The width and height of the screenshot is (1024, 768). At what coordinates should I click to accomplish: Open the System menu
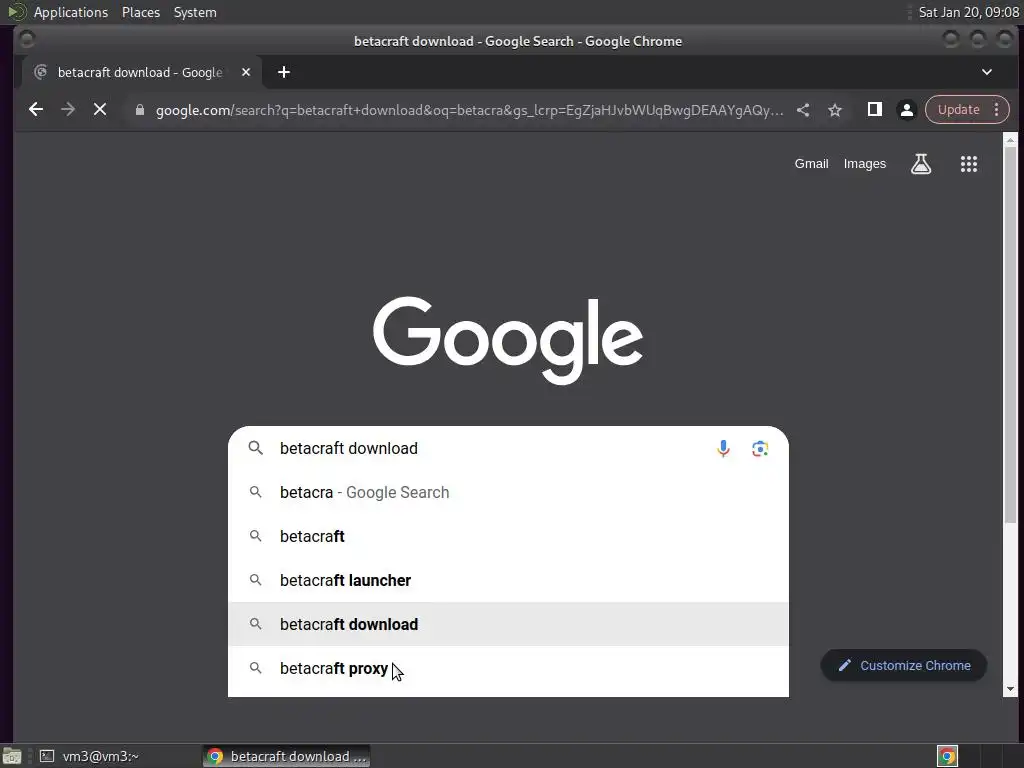pos(195,12)
